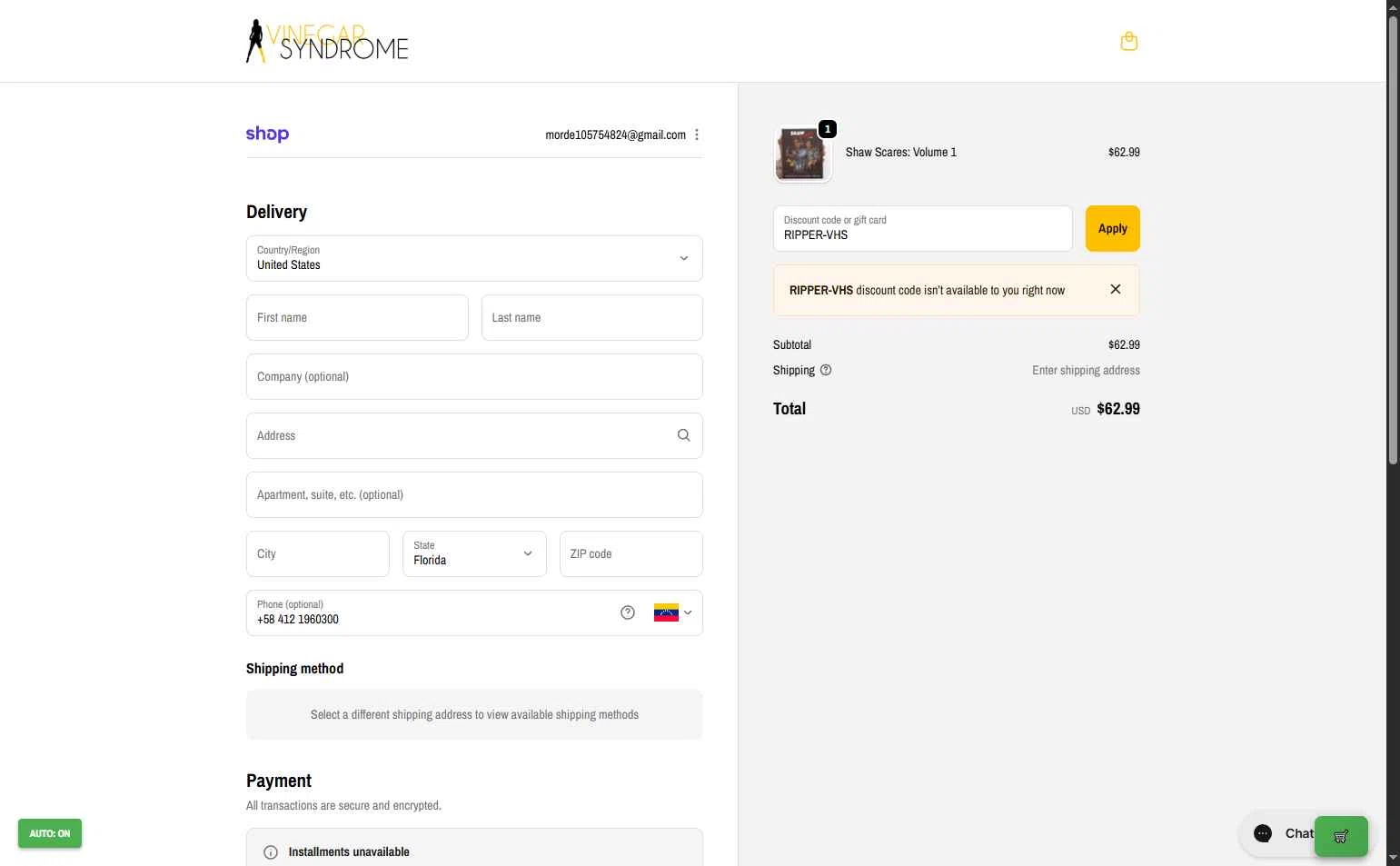Focus the First name field

tap(357, 317)
